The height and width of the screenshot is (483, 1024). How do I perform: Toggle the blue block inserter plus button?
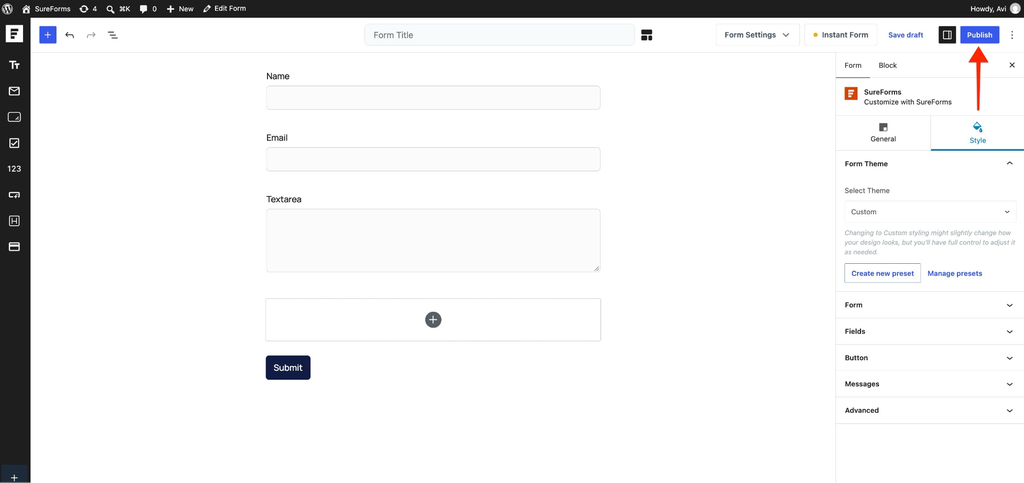pyautogui.click(x=48, y=35)
